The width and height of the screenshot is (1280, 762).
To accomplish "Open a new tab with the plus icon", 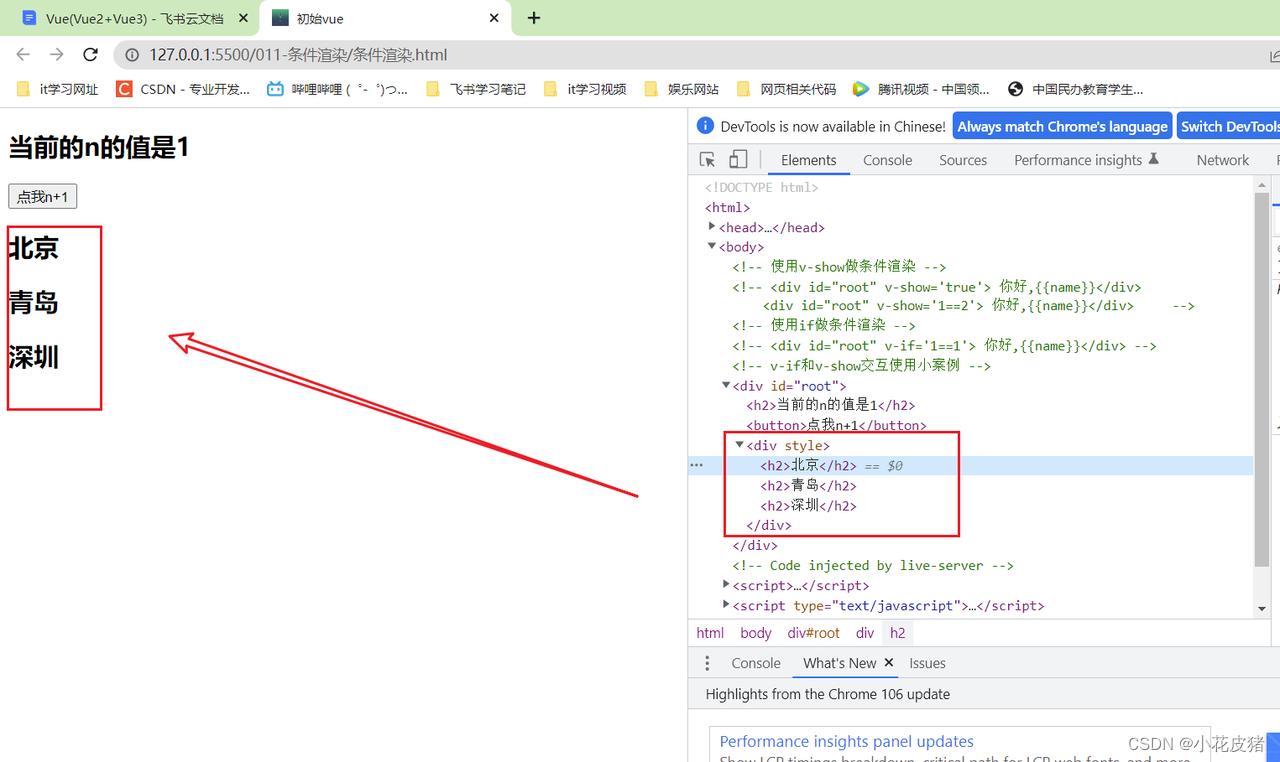I will pyautogui.click(x=534, y=18).
